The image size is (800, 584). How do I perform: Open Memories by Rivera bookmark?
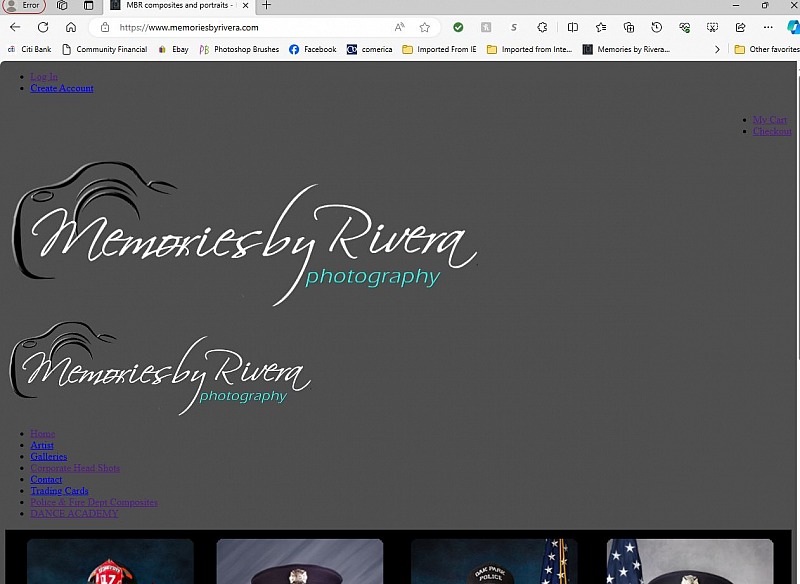[626, 49]
